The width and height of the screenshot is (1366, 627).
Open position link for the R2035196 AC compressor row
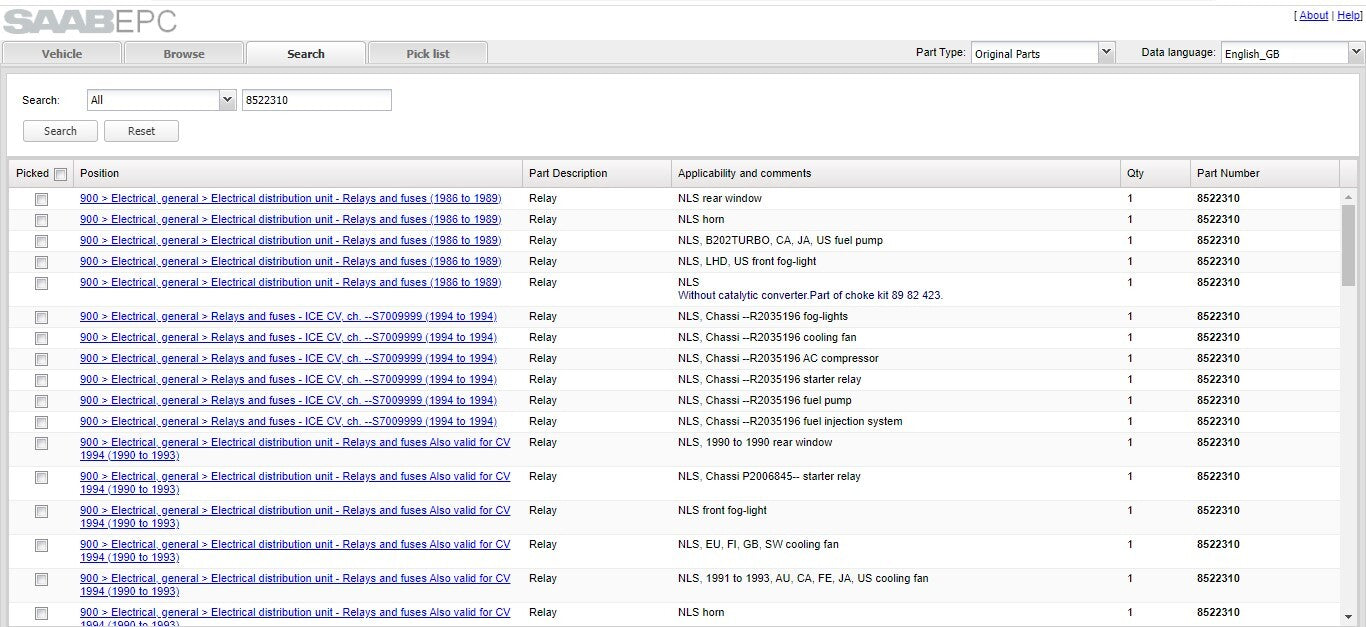[288, 358]
